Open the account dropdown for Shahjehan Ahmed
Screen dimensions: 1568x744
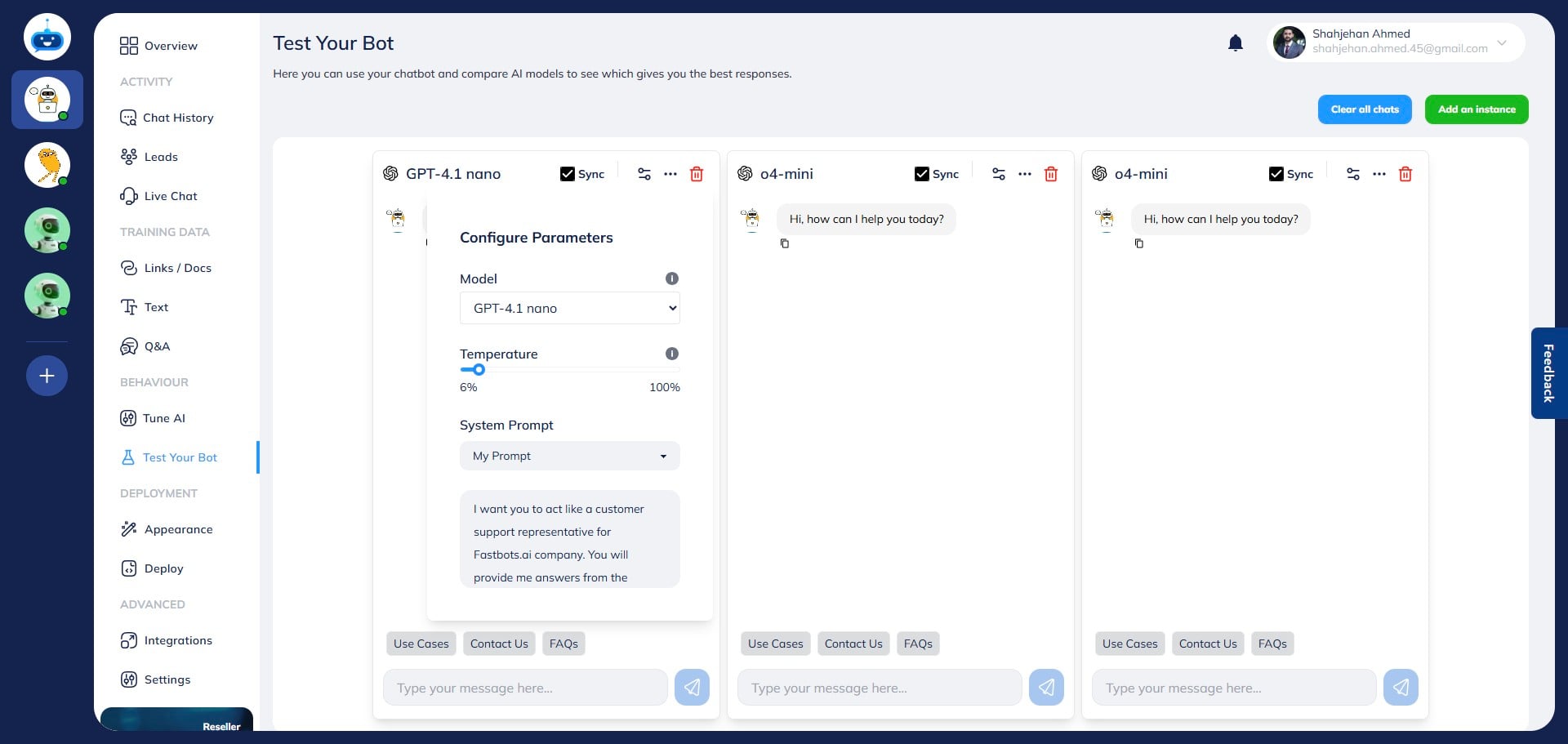[x=1501, y=42]
